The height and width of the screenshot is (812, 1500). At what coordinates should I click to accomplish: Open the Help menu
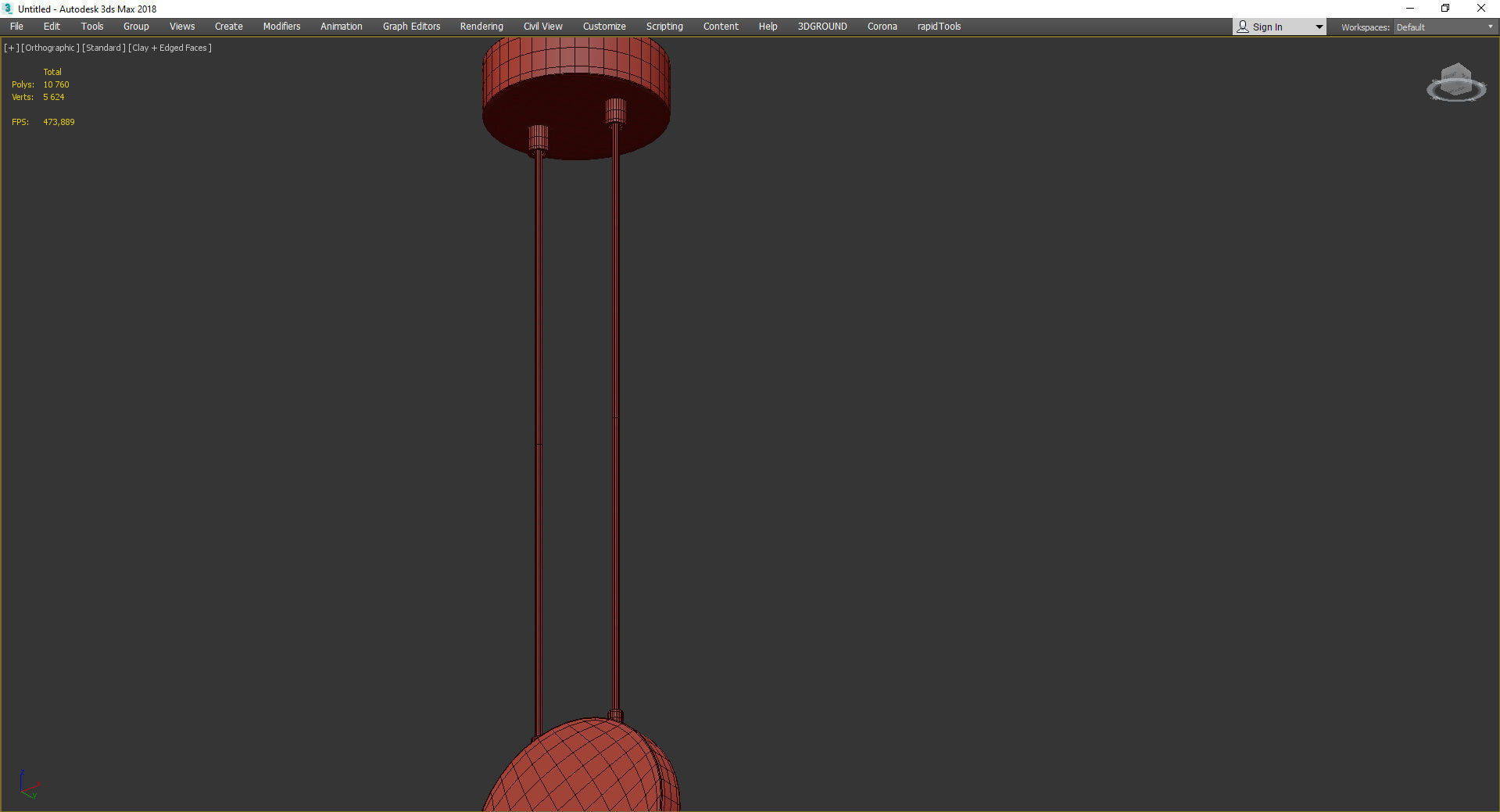(768, 27)
